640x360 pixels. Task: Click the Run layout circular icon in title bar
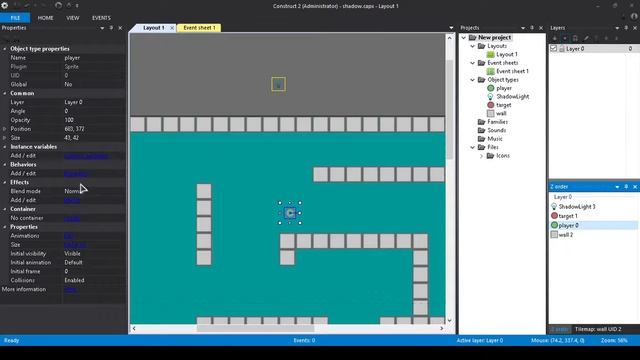pos(58,6)
